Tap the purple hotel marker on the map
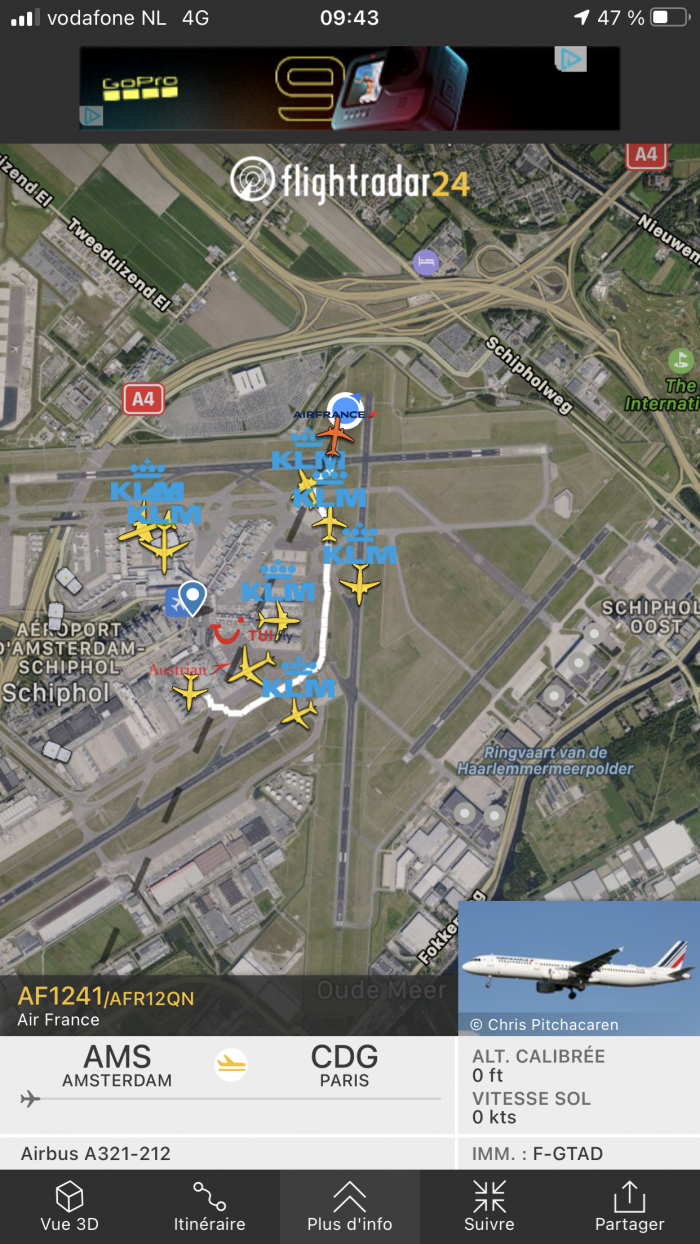Viewport: 700px width, 1244px height. click(x=426, y=263)
